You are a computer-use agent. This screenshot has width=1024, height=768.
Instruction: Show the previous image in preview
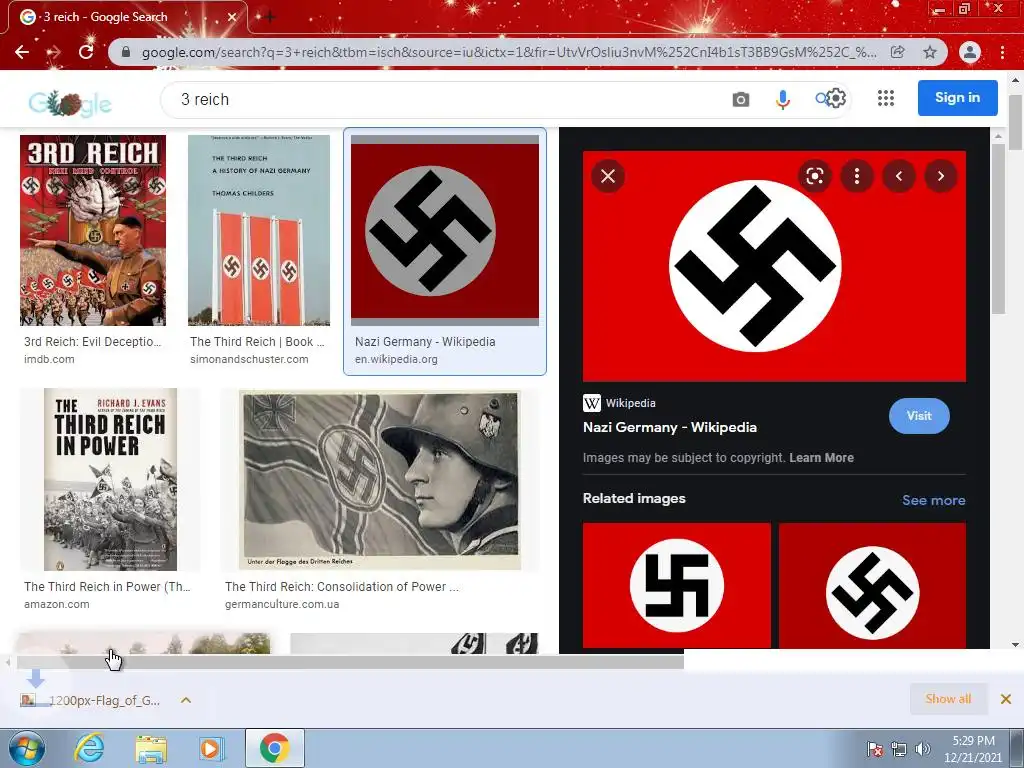coord(899,176)
